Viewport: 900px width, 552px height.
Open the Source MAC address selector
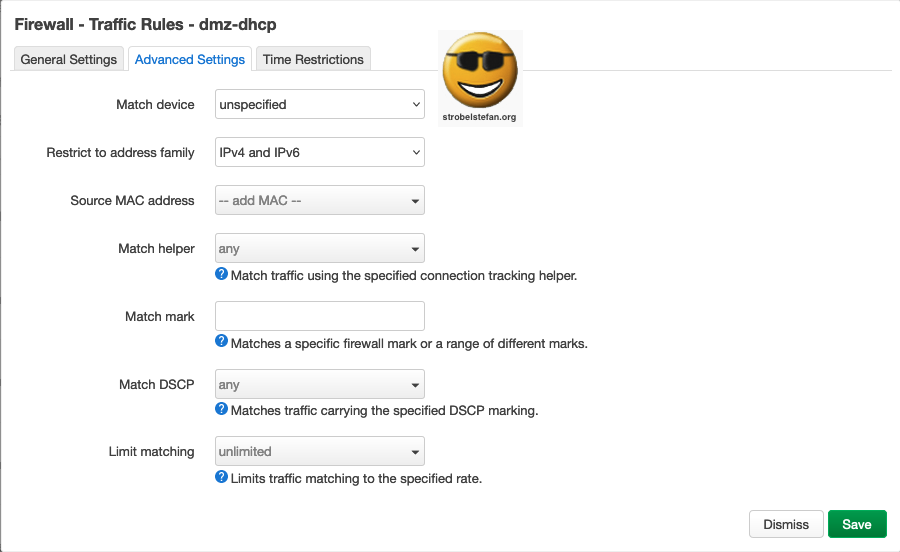coord(320,200)
